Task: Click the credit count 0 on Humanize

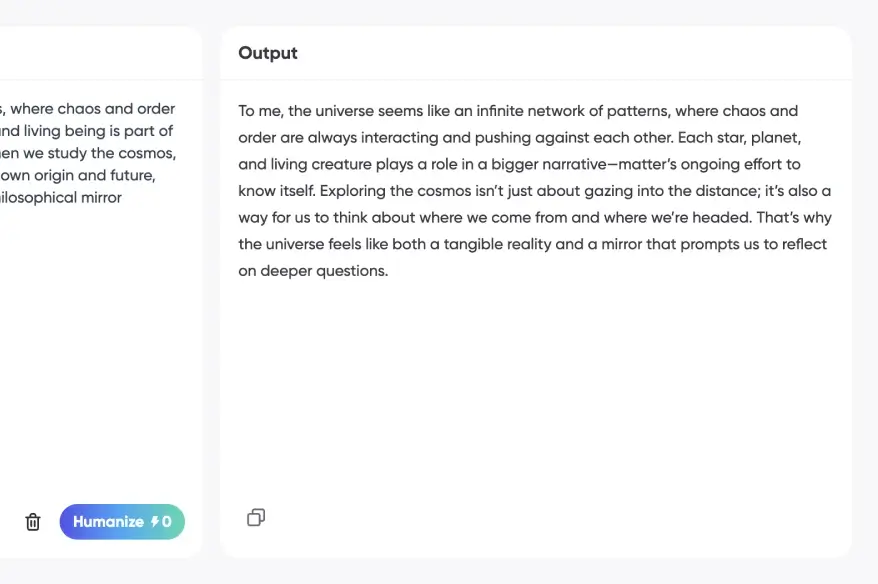Action: pos(167,522)
